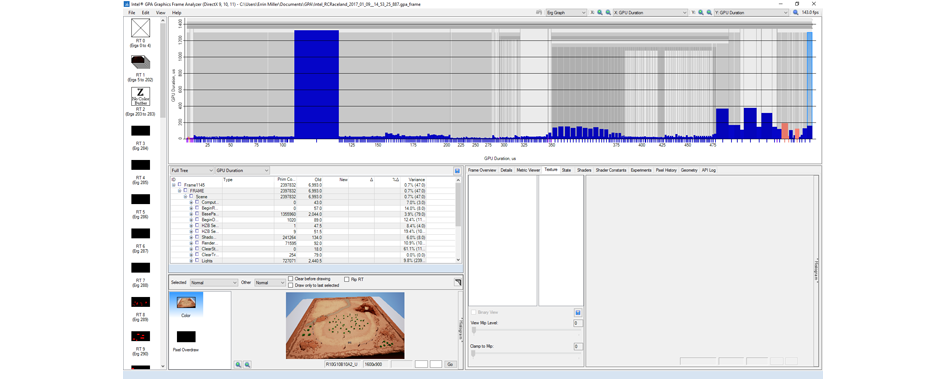Image resolution: width=947 pixels, height=379 pixels.
Task: Select RT 4 (Erg 265) thumbnail
Action: [x=140, y=165]
